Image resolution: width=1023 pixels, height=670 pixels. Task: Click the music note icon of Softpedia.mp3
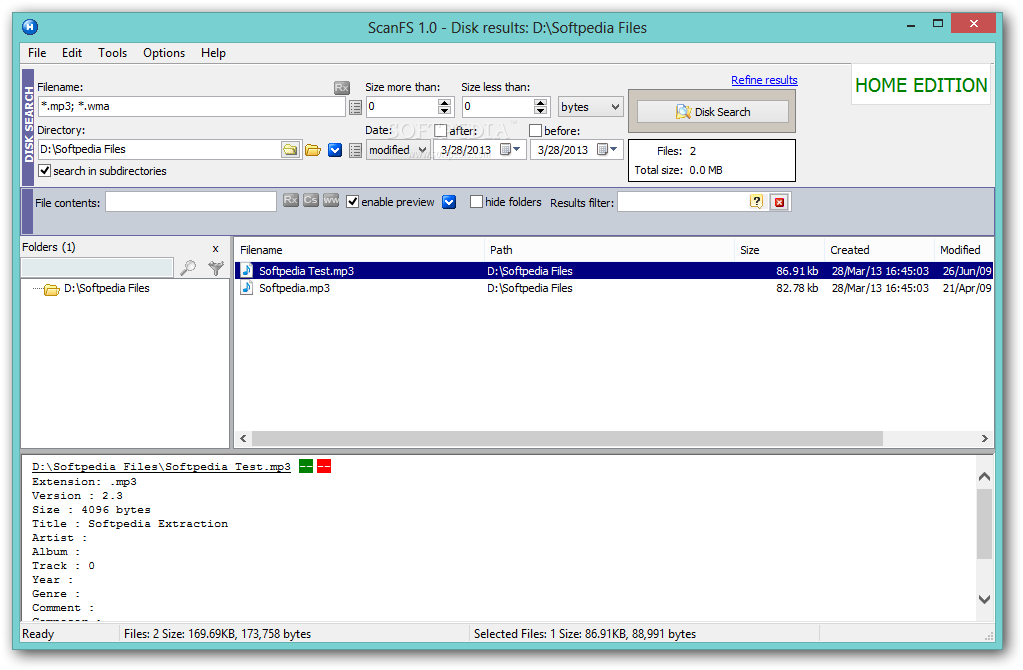pos(247,288)
